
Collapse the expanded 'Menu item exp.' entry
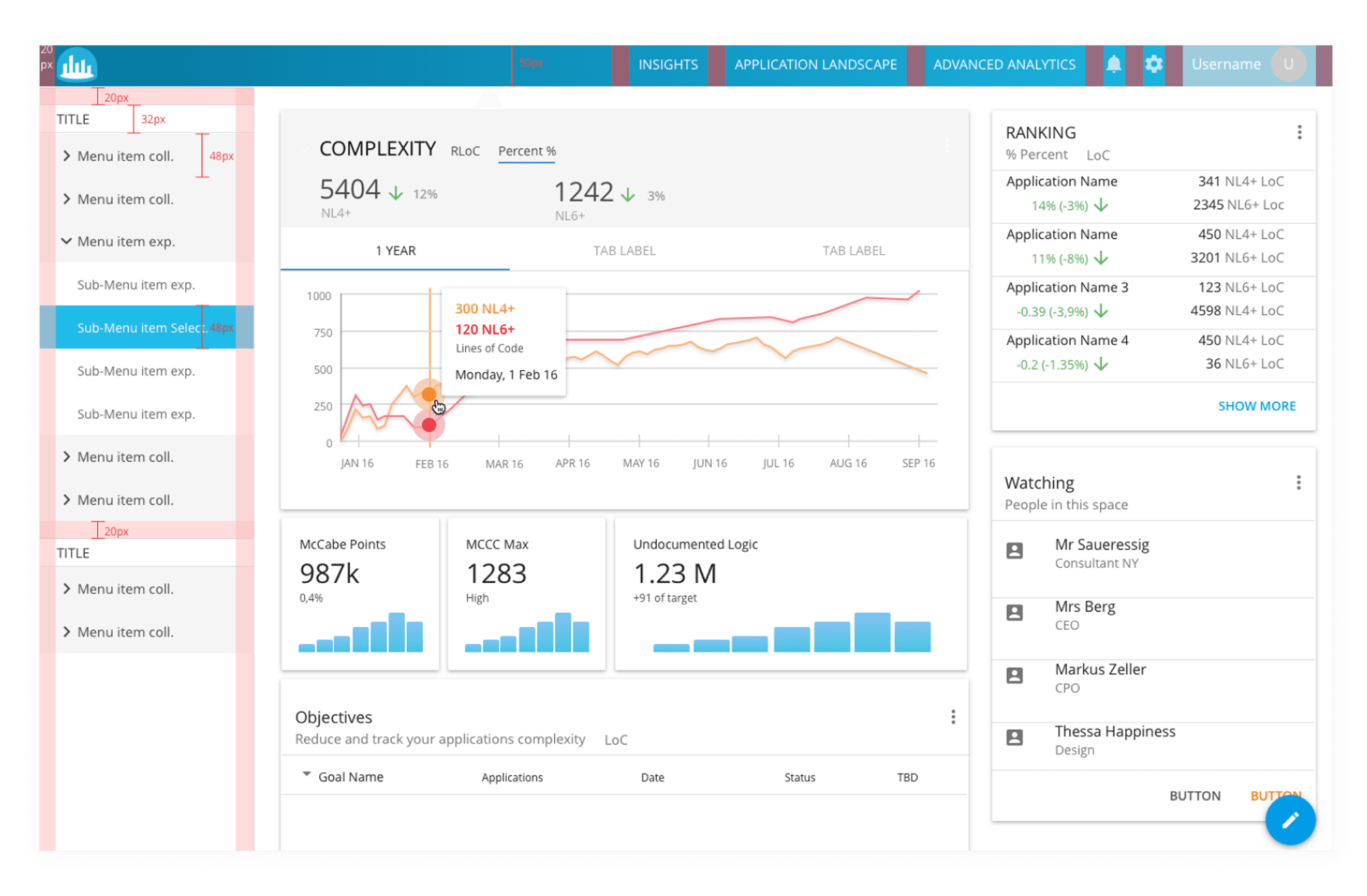point(67,241)
